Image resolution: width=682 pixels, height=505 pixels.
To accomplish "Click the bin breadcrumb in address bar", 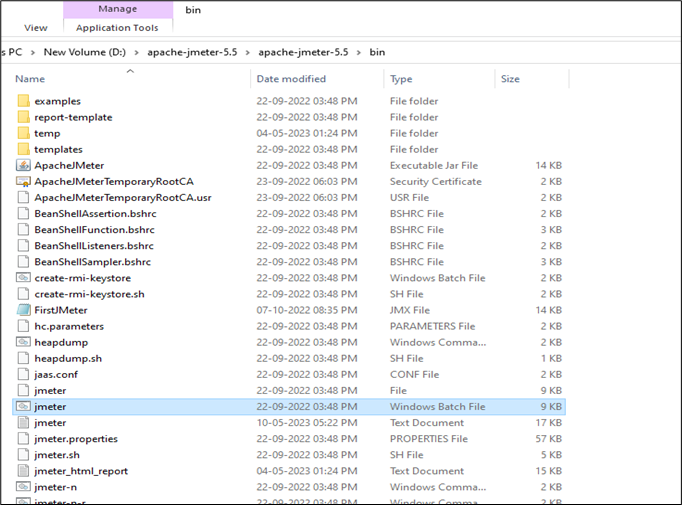I will pyautogui.click(x=377, y=52).
